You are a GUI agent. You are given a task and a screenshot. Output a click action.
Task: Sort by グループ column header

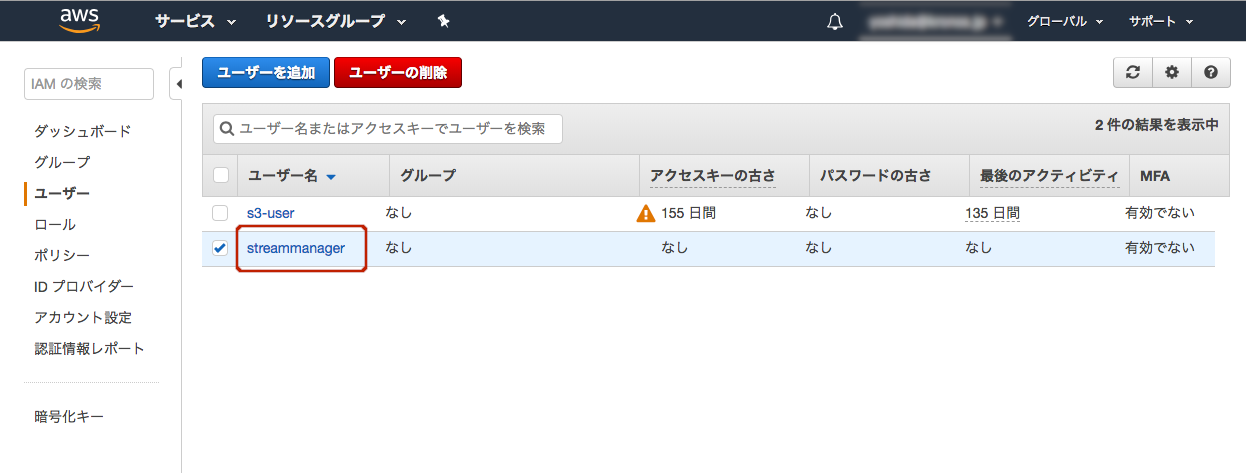click(428, 176)
